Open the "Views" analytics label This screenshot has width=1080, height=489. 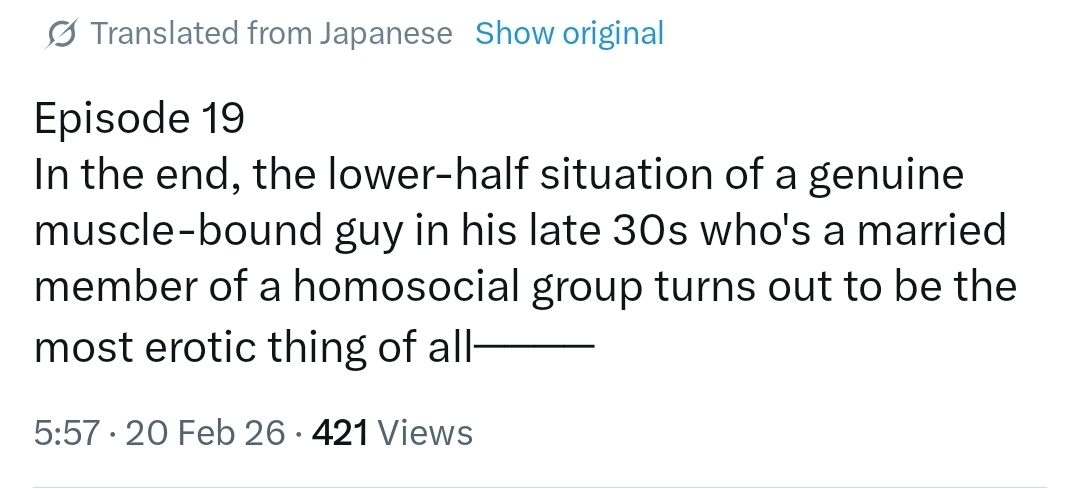click(x=426, y=433)
